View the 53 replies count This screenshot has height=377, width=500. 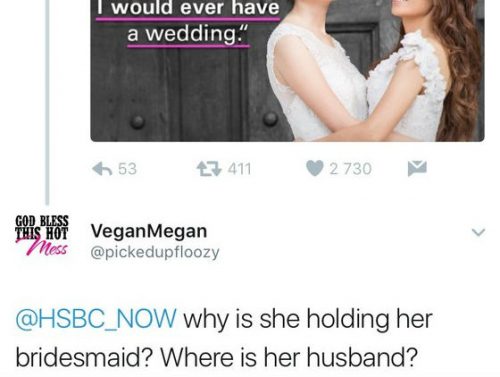coord(127,169)
